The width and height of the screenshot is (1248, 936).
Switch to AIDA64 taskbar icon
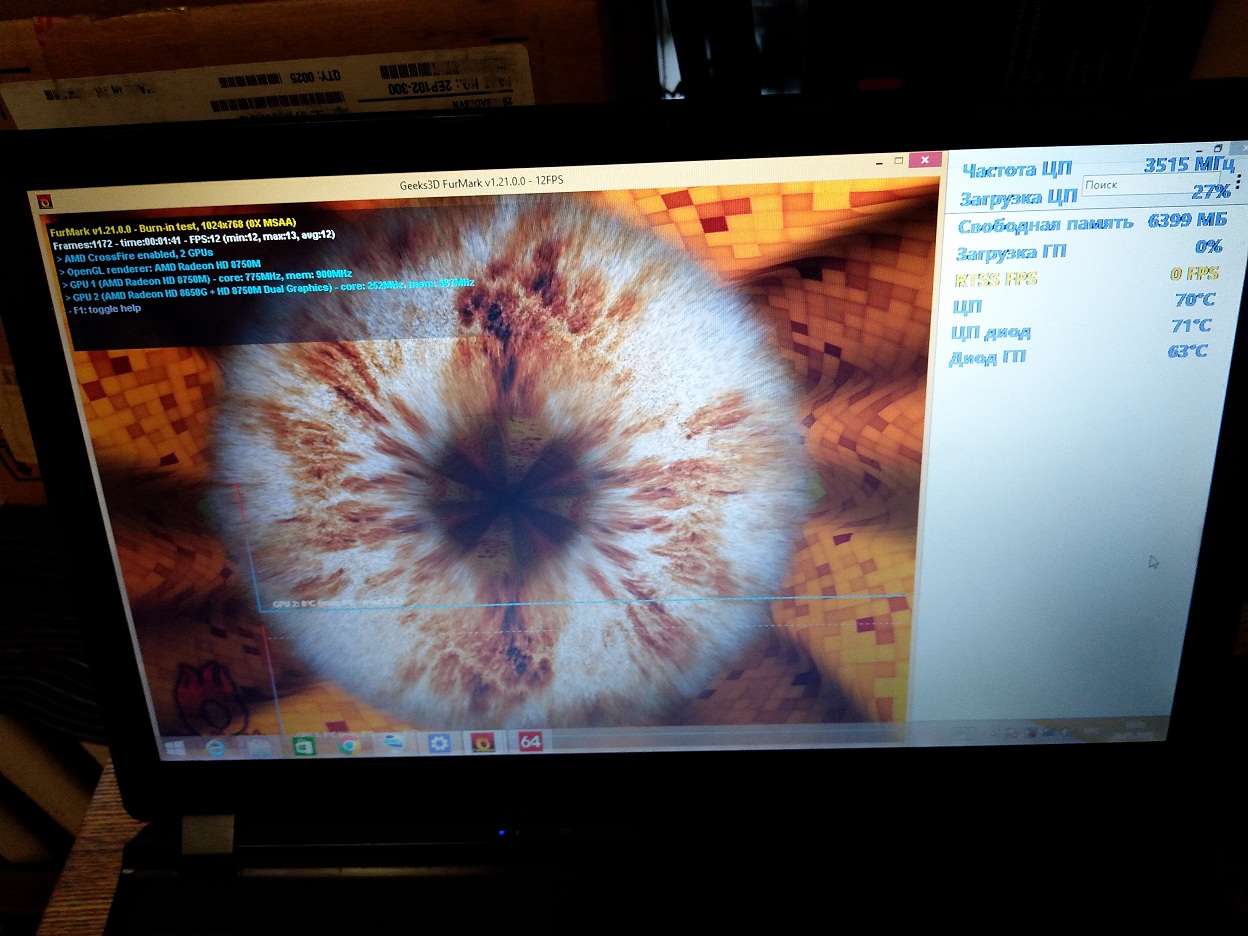530,742
